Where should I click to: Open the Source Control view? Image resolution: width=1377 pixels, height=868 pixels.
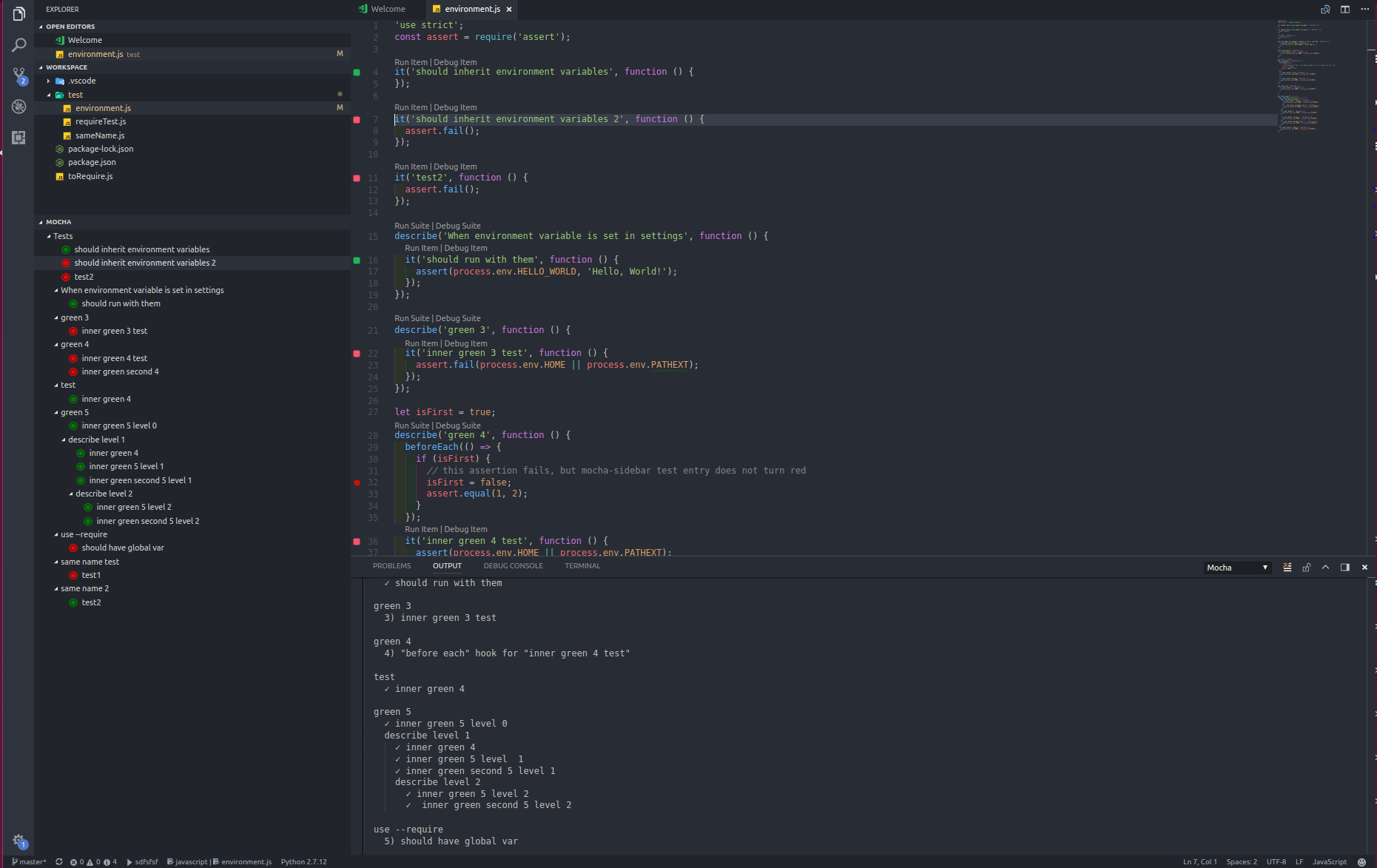(18, 75)
